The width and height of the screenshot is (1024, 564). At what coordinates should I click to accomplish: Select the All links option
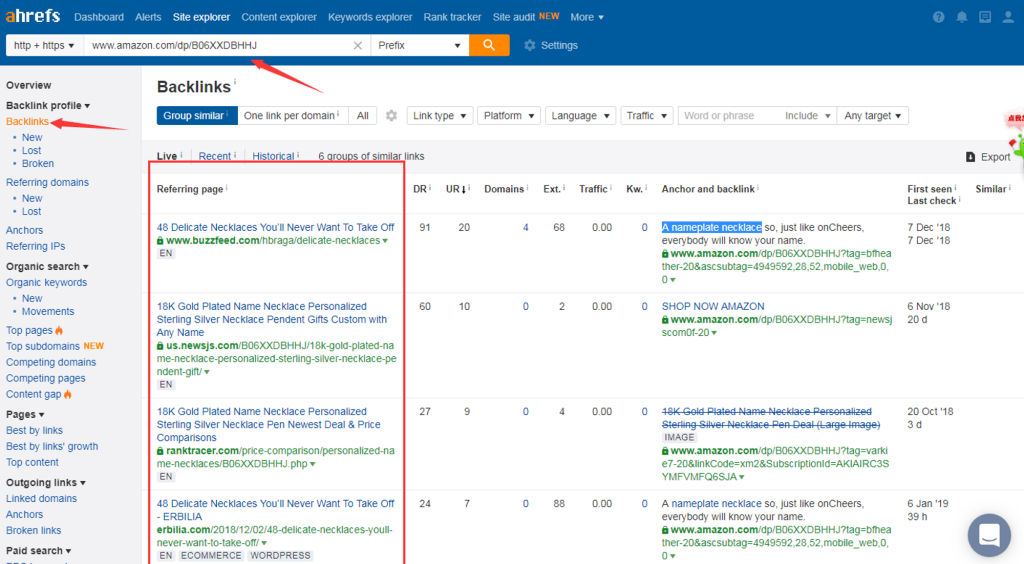pos(363,116)
